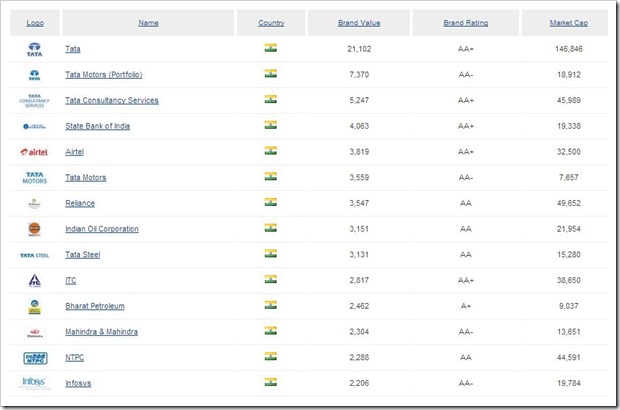Screen dimensions: 620x410
Task: Click the Tata Steel logo icon
Action: pos(34,255)
